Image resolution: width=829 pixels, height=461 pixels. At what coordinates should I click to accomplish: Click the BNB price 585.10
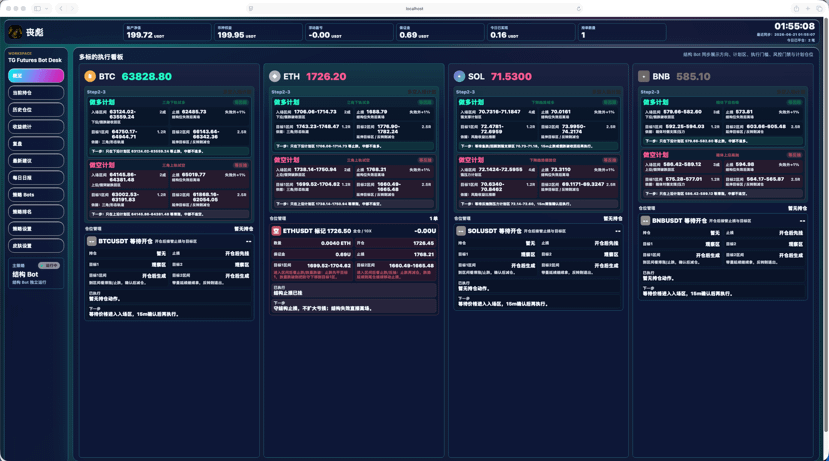(693, 77)
